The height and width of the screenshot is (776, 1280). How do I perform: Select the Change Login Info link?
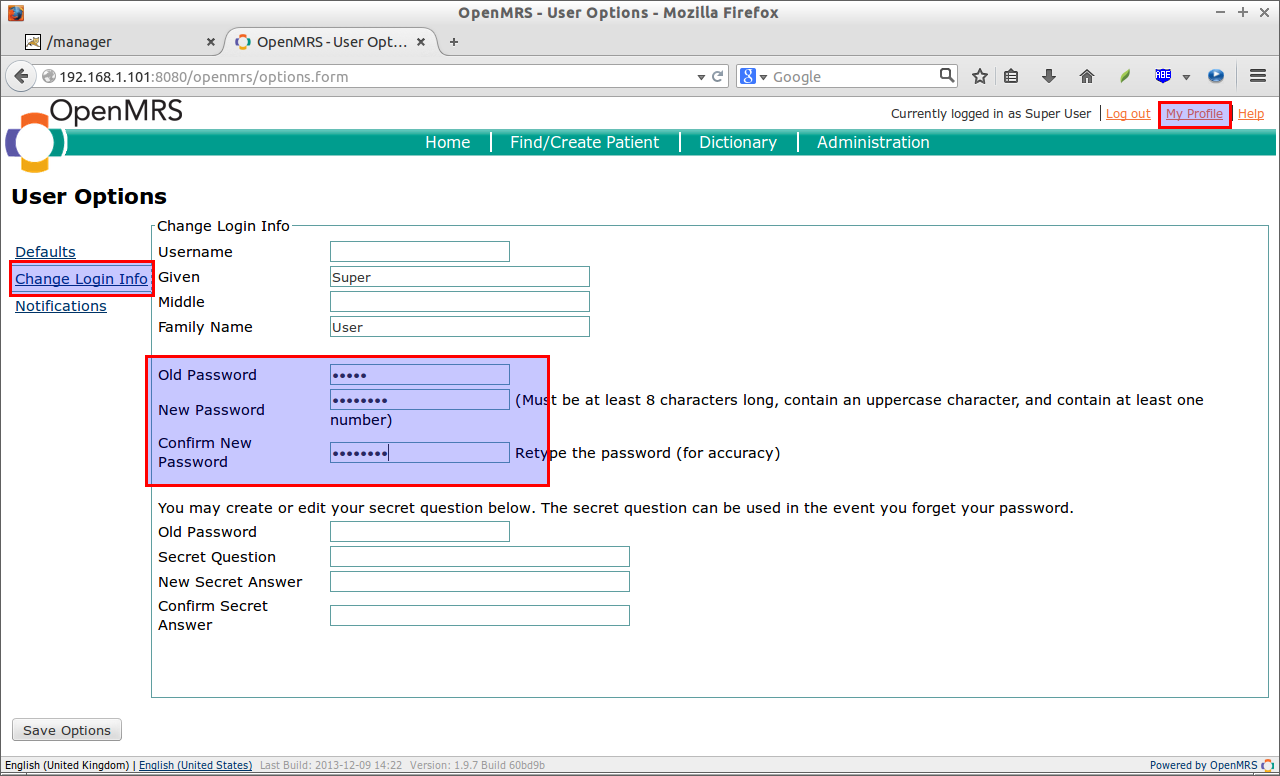[81, 279]
